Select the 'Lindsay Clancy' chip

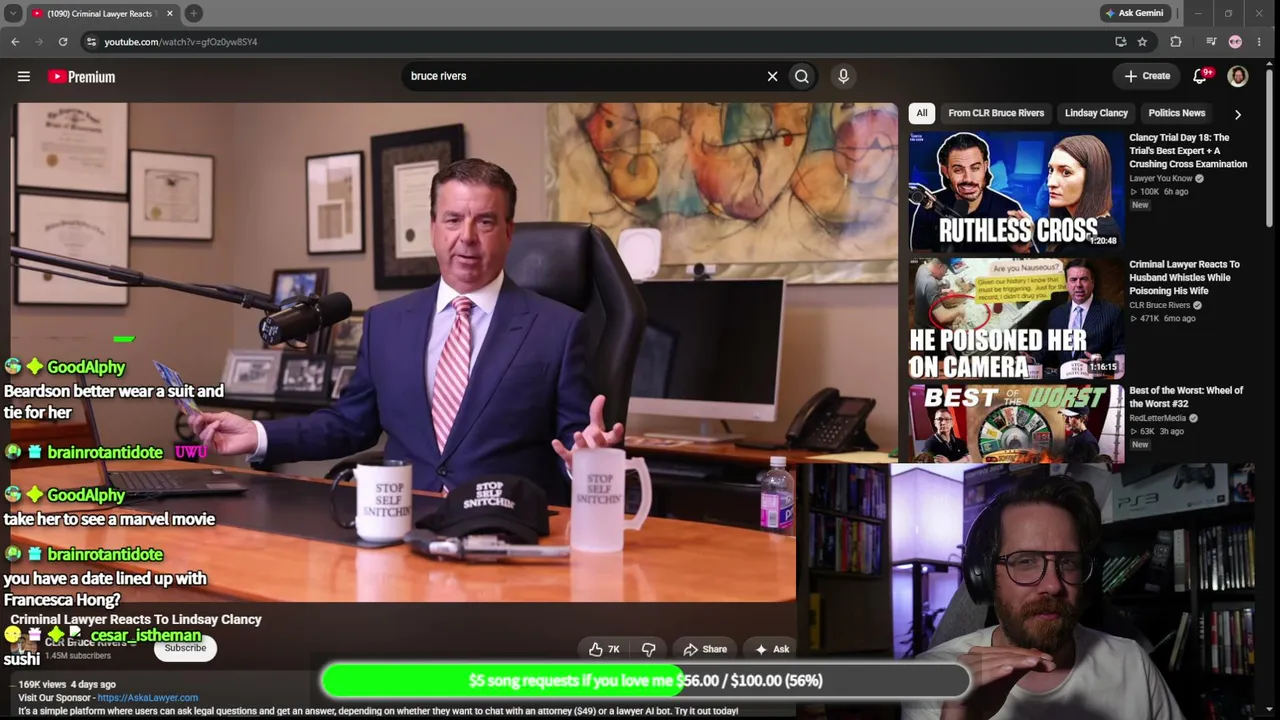pos(1096,113)
